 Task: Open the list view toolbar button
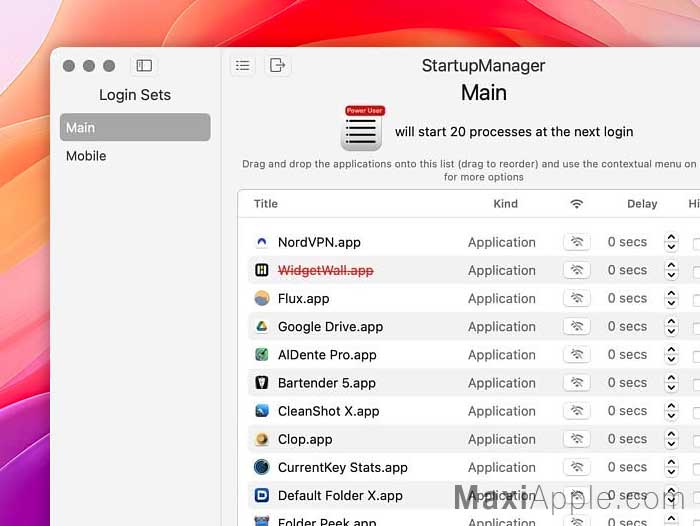[x=243, y=66]
